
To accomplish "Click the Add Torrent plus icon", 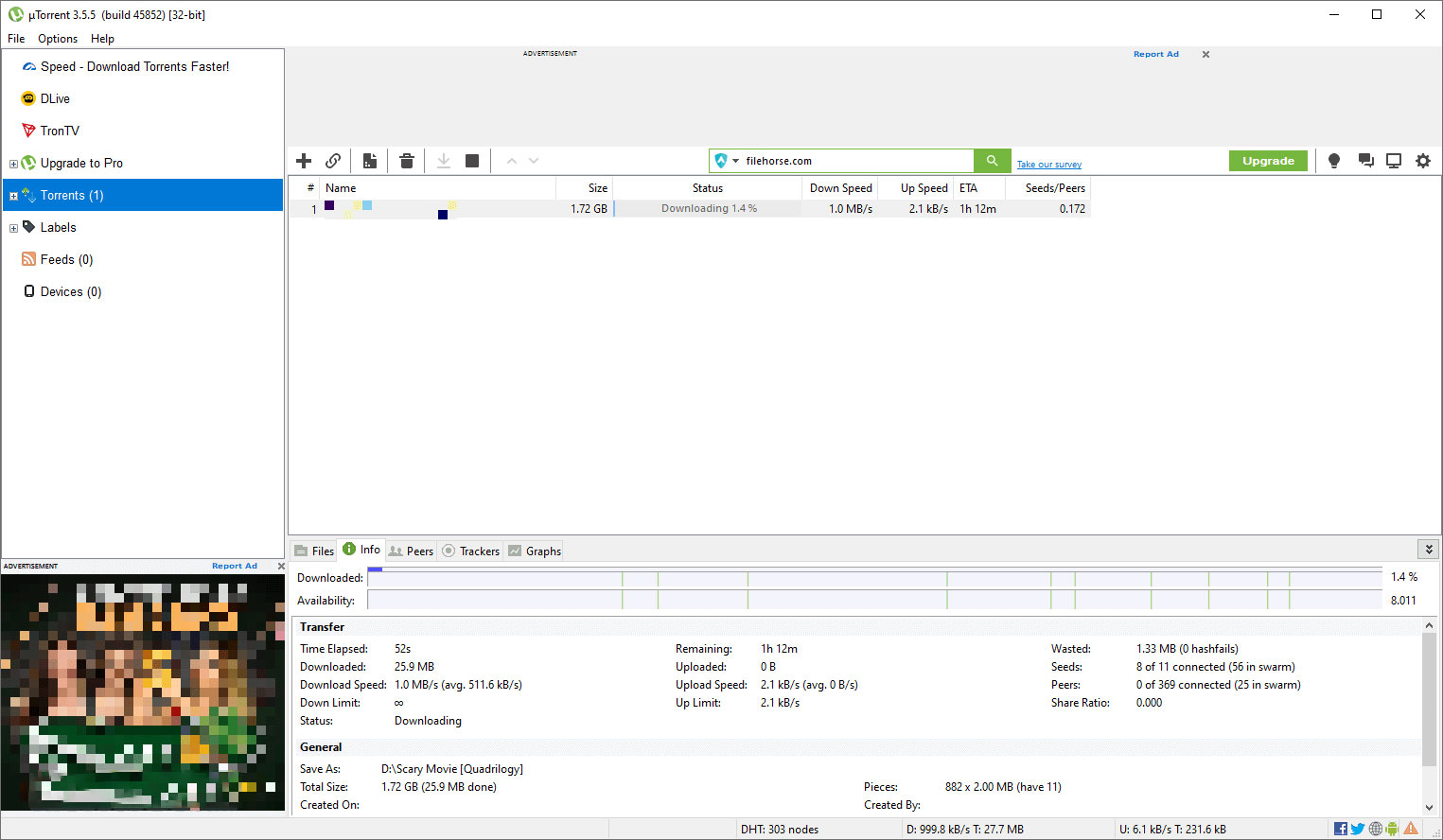I will (304, 161).
